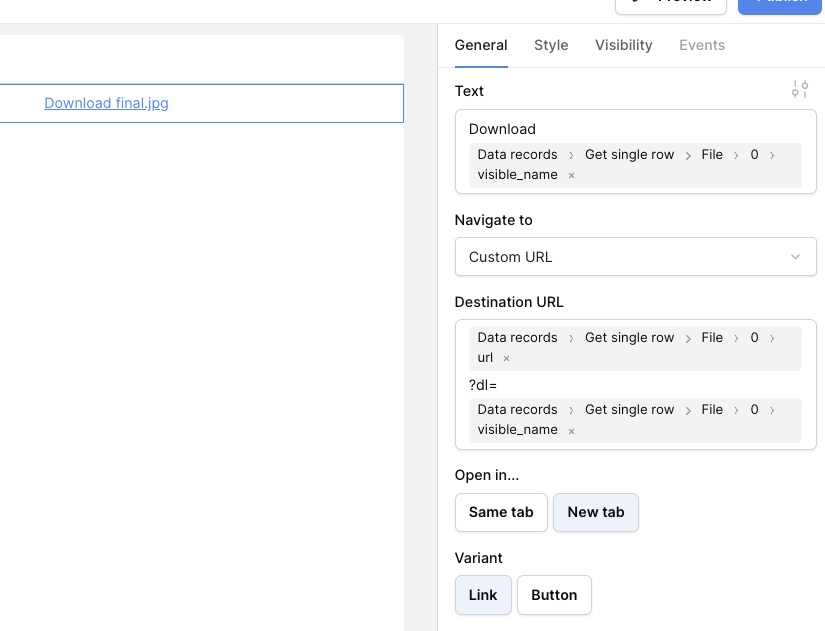Set Open in to New tab
Viewport: 825px width, 631px height.
[595, 512]
